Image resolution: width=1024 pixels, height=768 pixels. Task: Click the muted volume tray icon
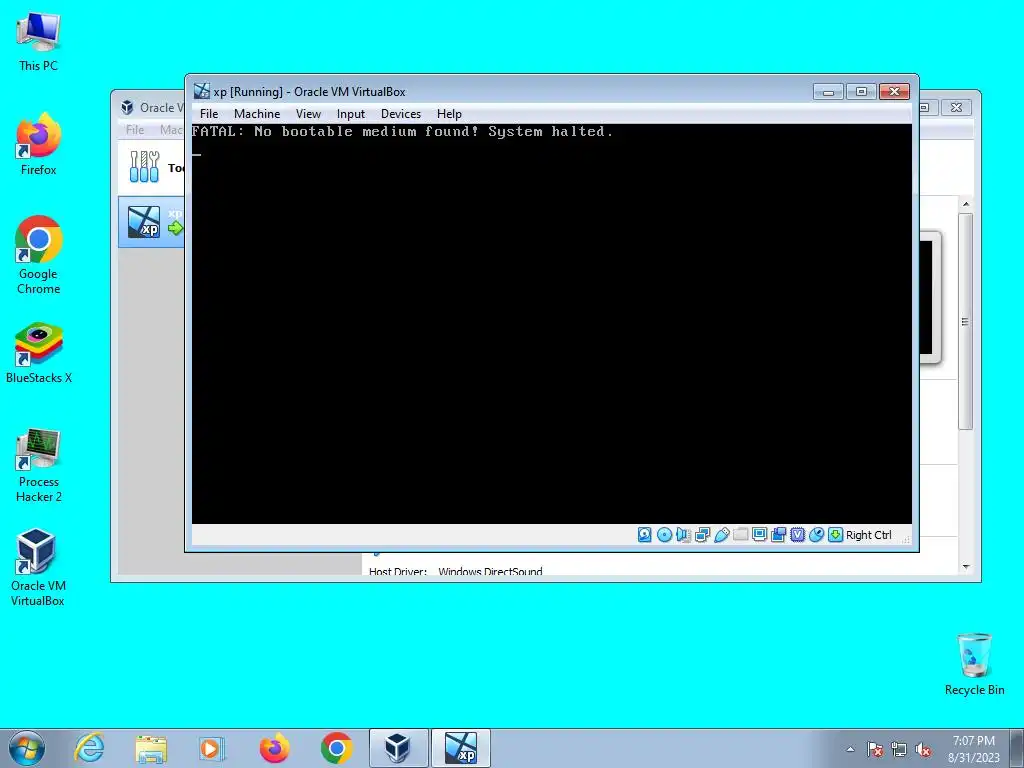923,749
